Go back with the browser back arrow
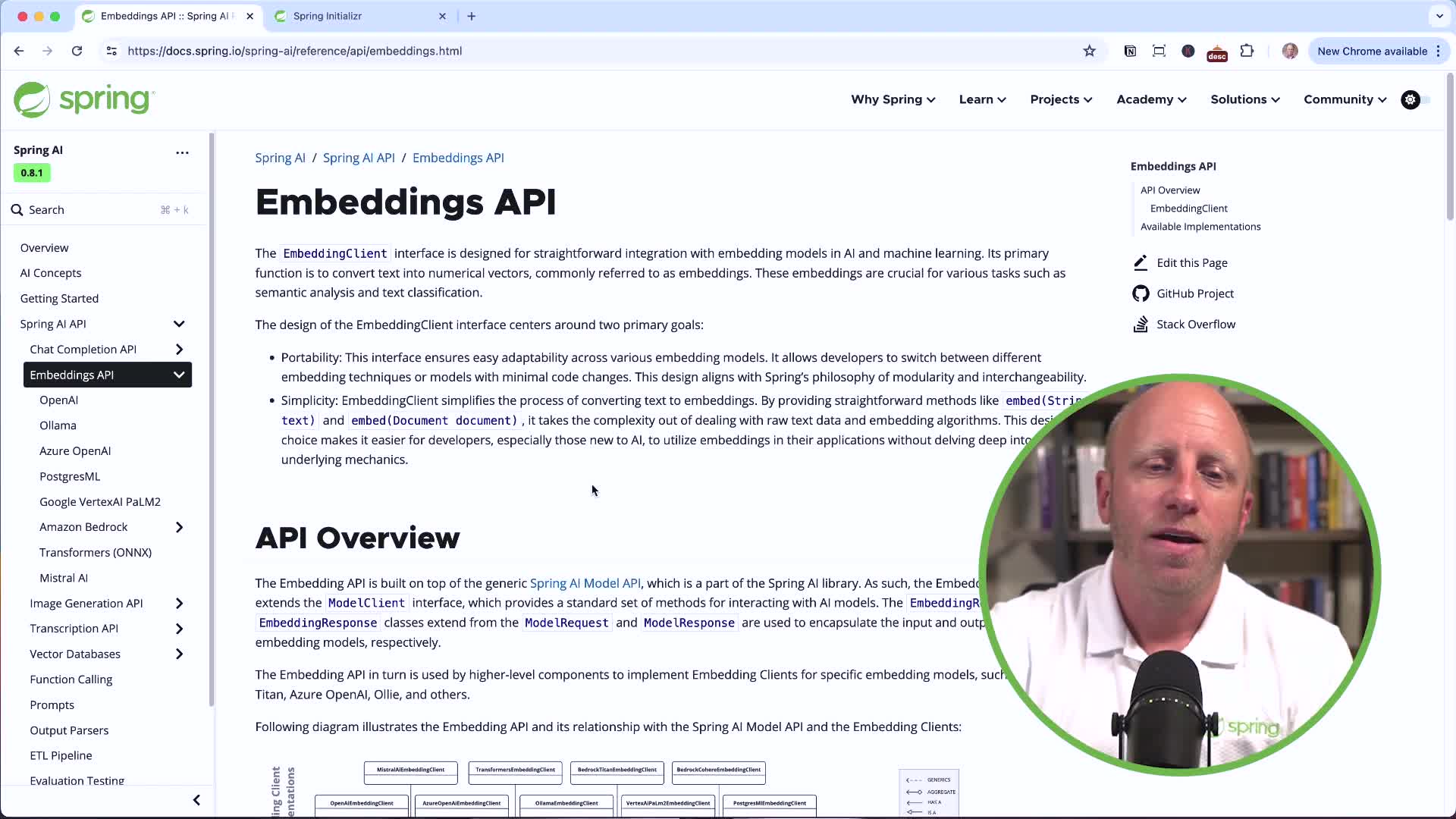This screenshot has width=1456, height=819. (x=19, y=51)
